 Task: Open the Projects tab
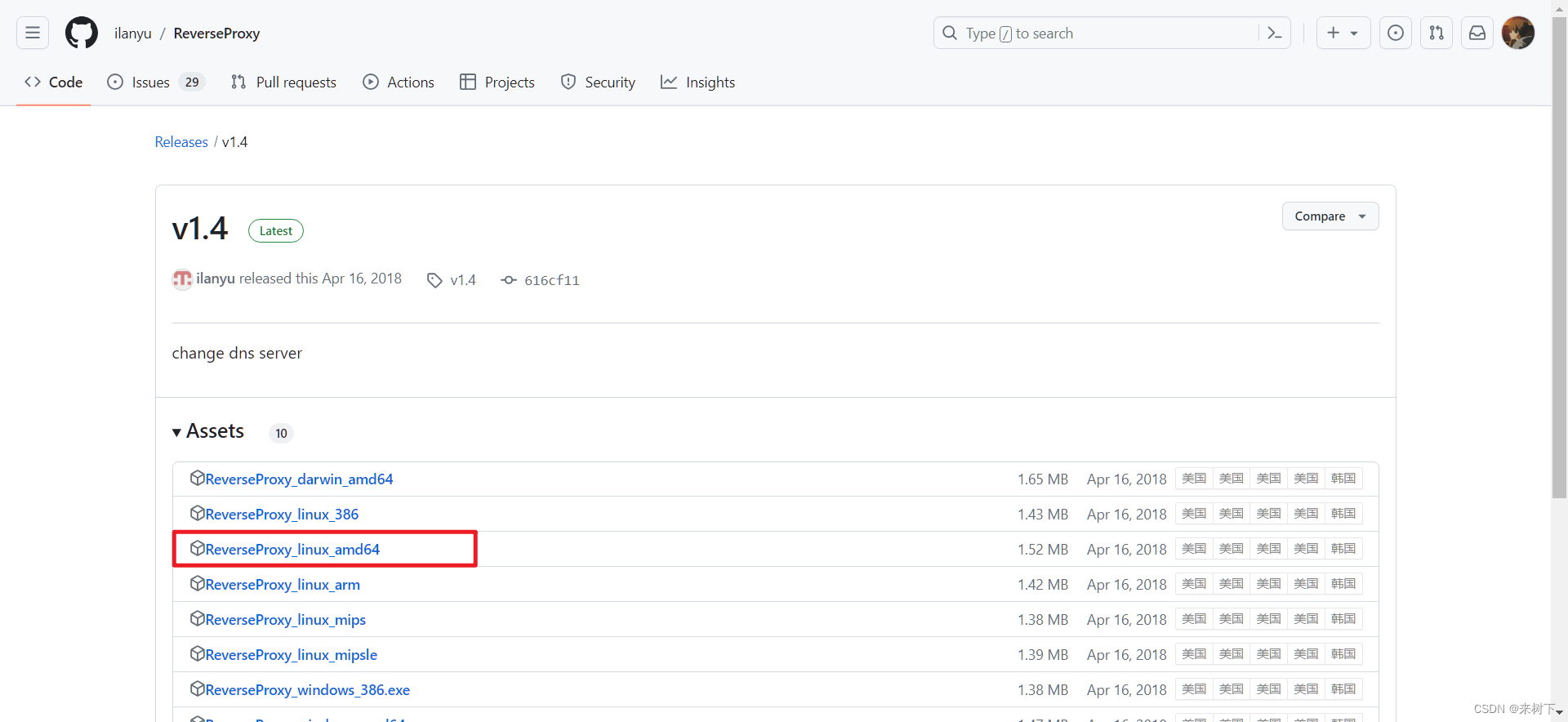(497, 82)
